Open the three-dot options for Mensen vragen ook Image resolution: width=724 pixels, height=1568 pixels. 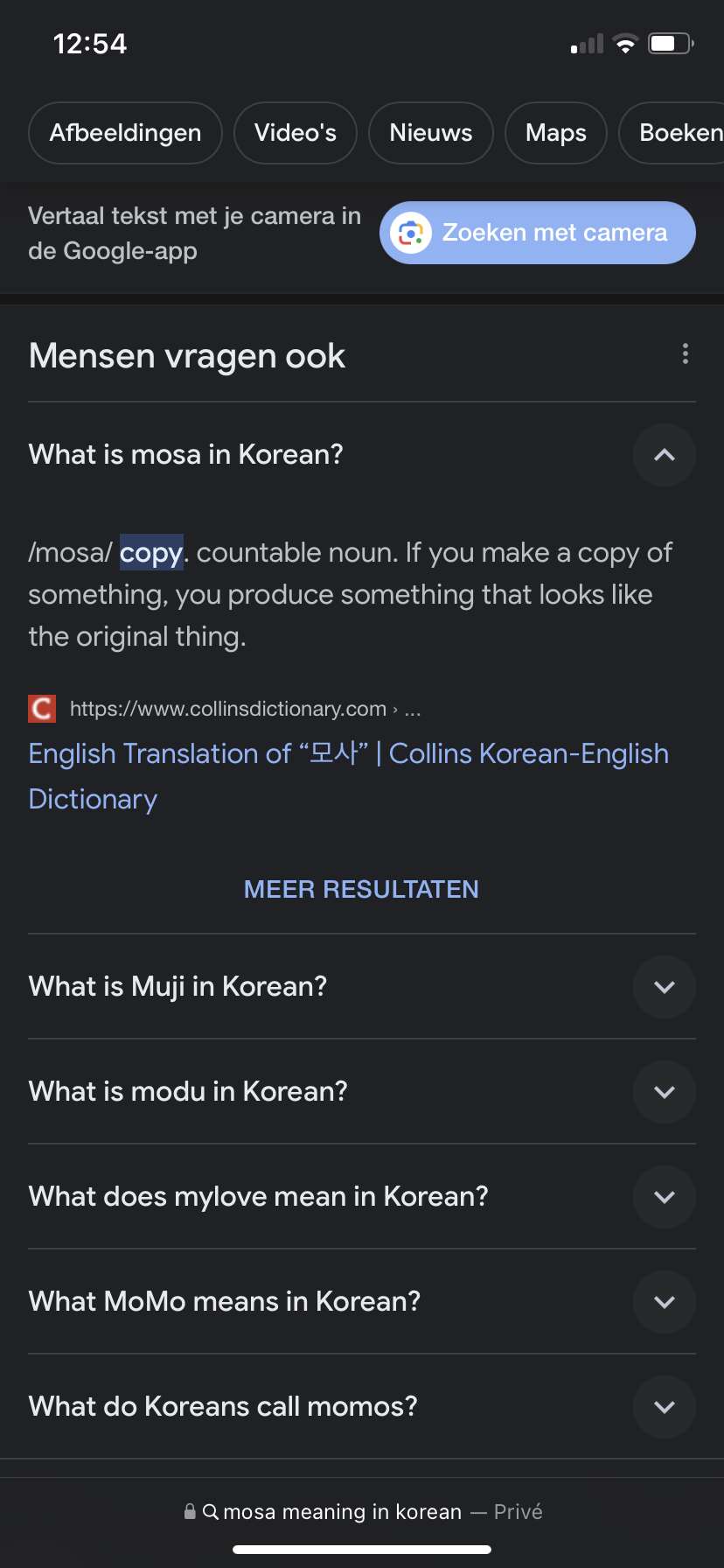coord(685,353)
